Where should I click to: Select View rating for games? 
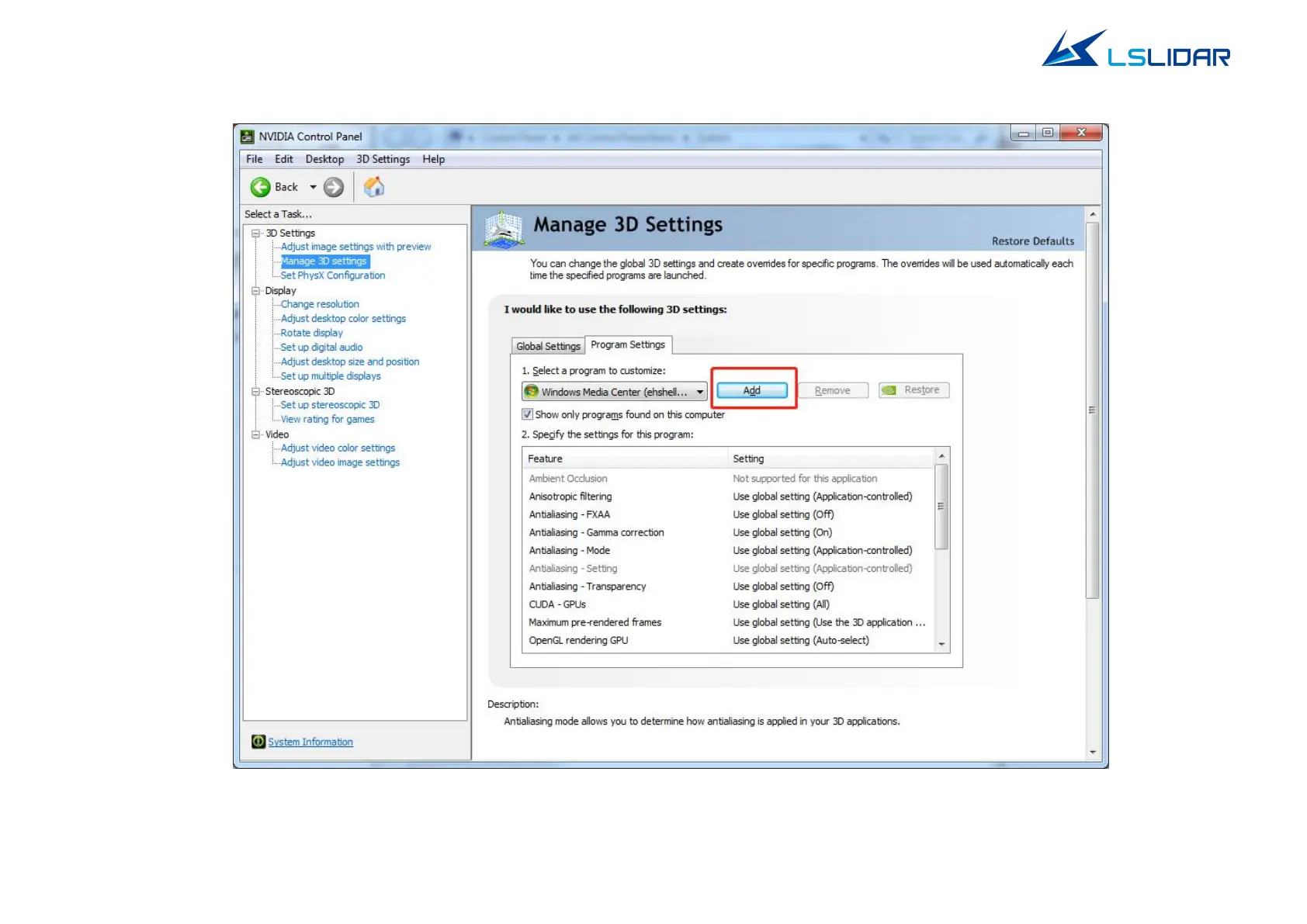pyautogui.click(x=328, y=420)
